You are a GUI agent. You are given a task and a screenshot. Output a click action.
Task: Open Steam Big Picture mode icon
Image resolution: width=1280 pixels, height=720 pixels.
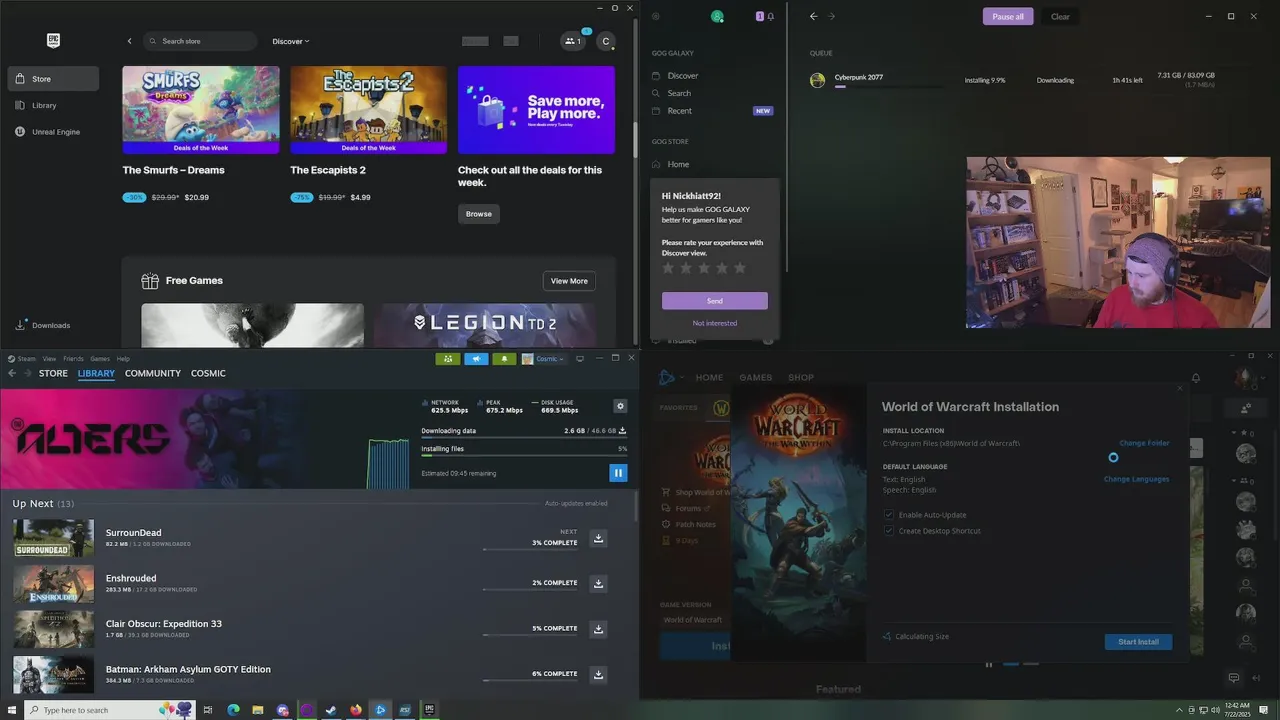(x=580, y=359)
